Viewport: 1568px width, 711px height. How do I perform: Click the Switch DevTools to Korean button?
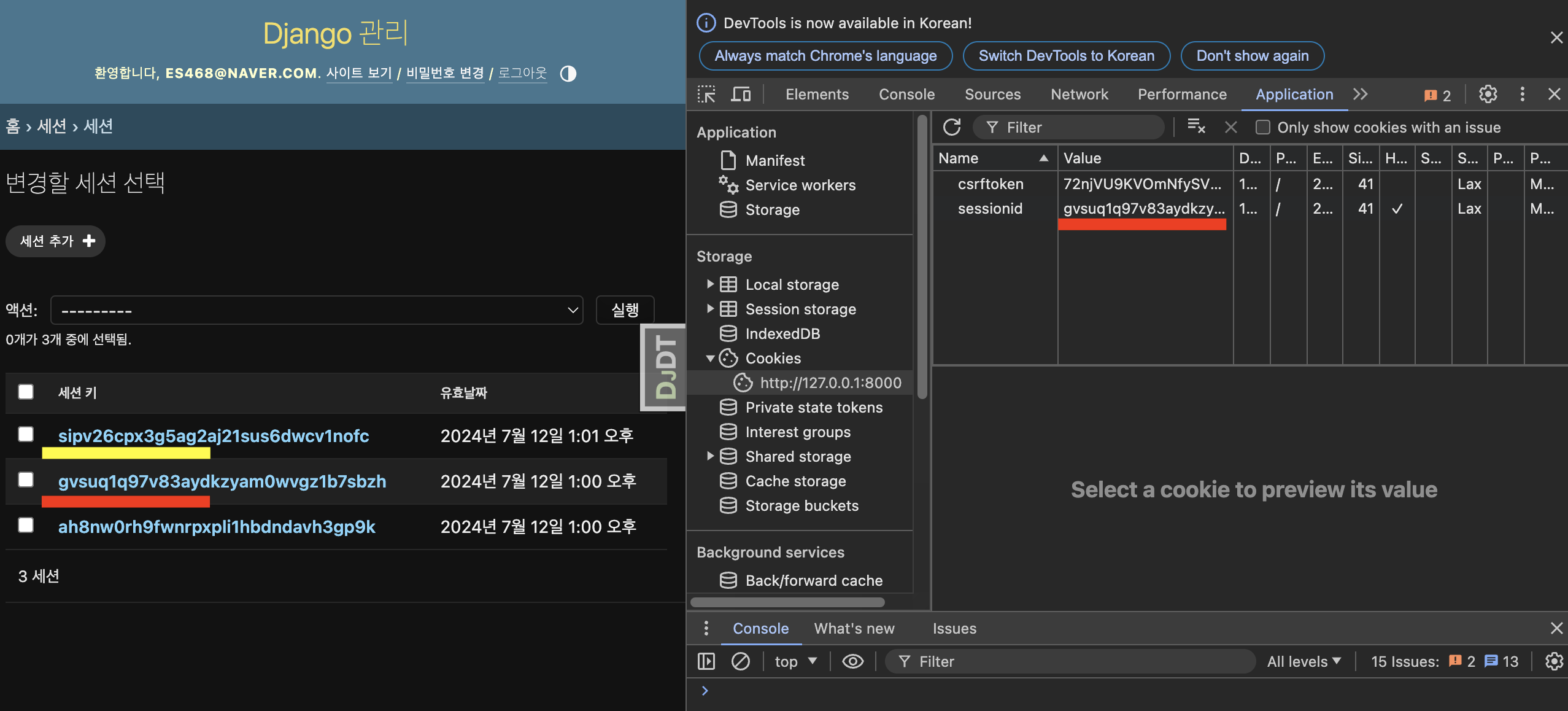click(1066, 56)
